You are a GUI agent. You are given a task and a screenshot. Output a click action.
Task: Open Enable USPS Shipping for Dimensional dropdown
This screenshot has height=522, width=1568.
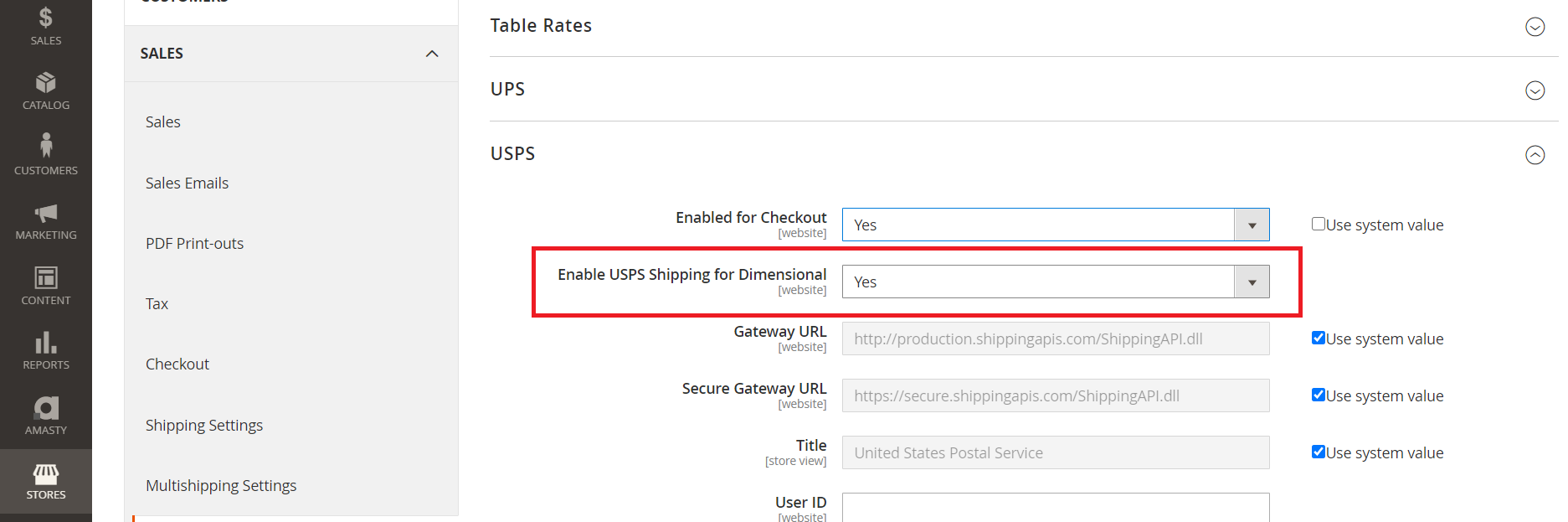pyautogui.click(x=1055, y=282)
